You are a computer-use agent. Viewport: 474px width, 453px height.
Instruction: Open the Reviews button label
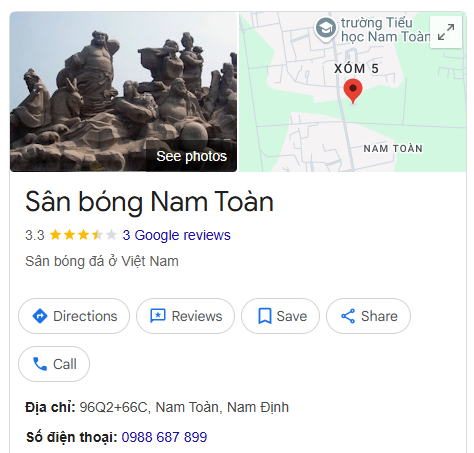(197, 316)
